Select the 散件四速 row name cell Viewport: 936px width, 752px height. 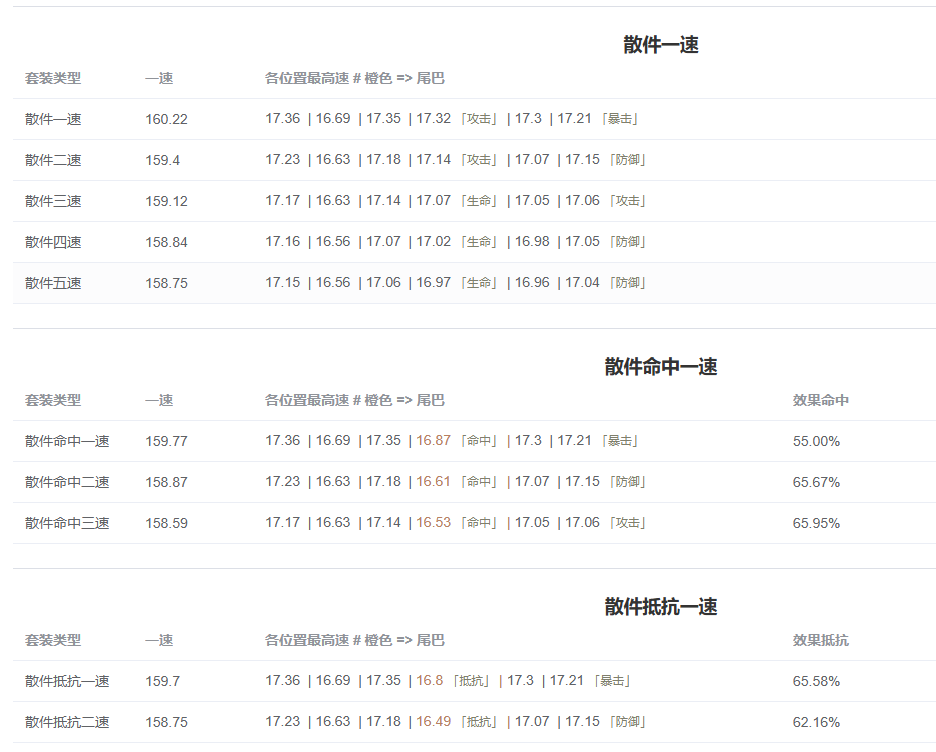(x=53, y=242)
